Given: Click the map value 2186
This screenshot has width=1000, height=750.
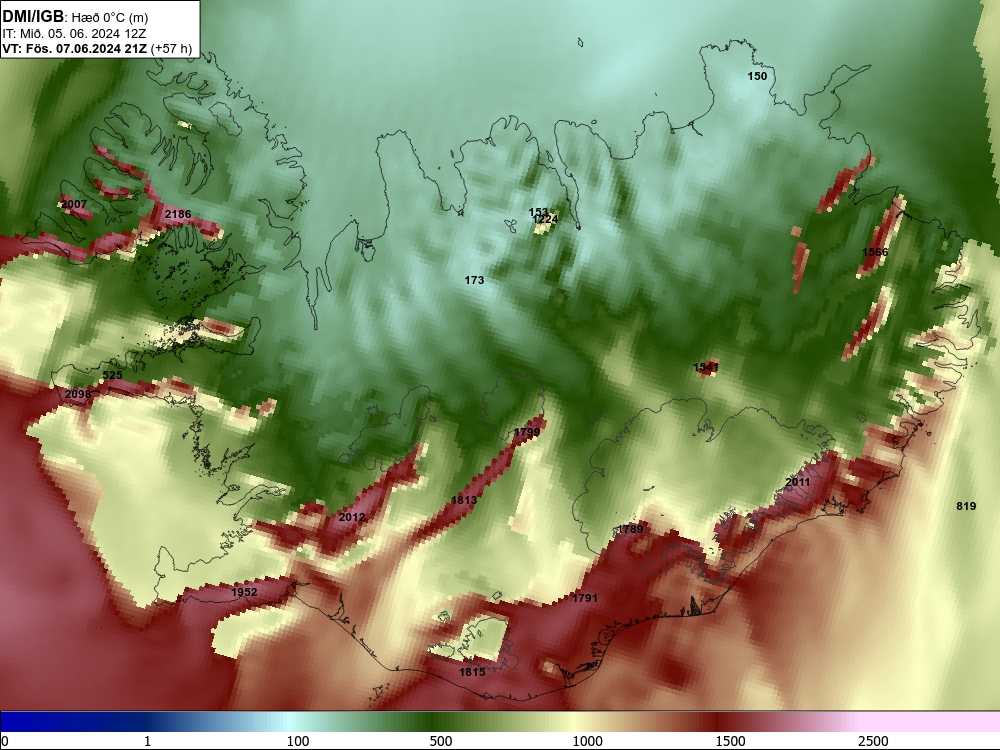Looking at the screenshot, I should coord(178,214).
